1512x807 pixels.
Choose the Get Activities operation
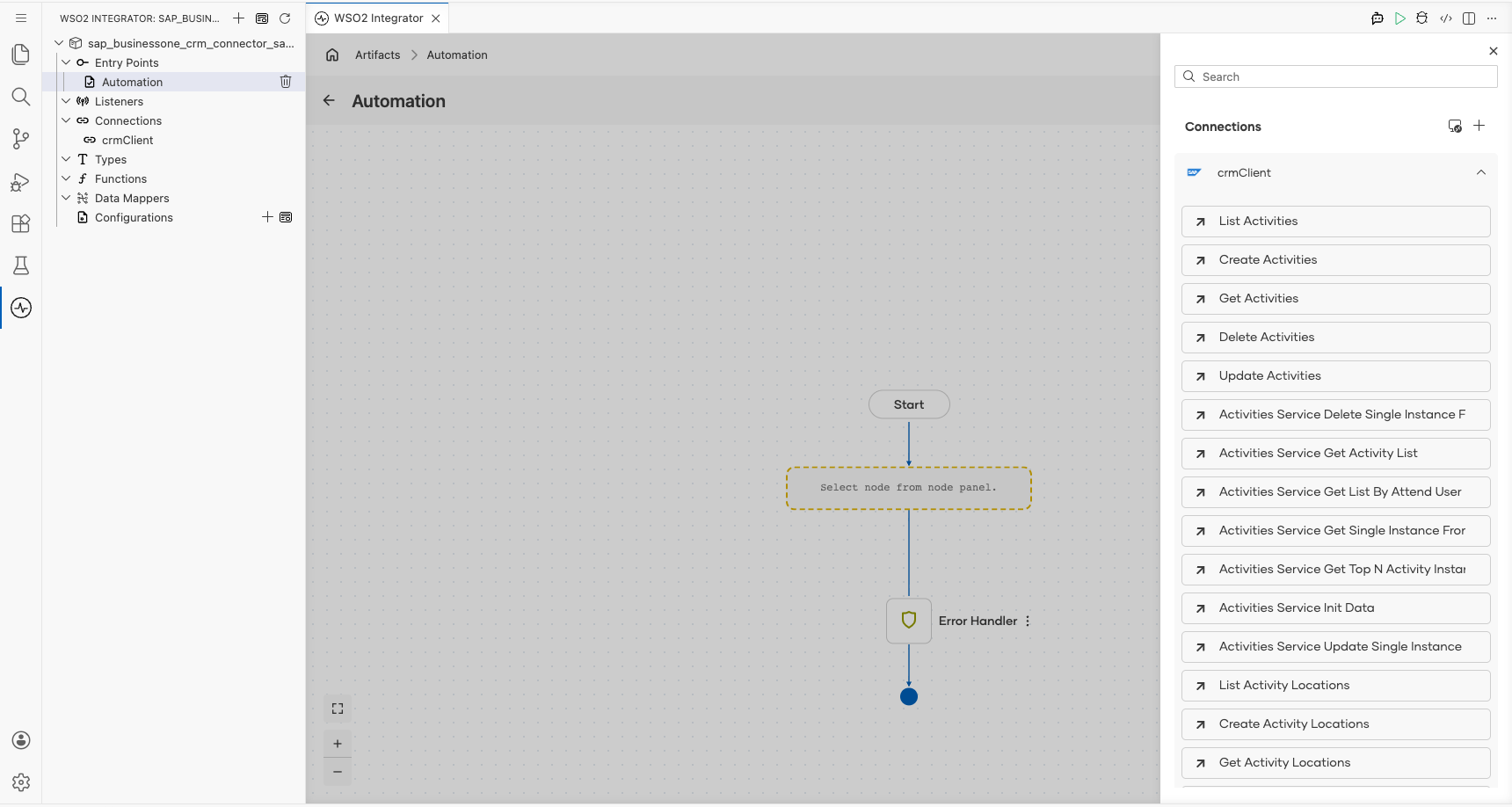click(x=1336, y=299)
